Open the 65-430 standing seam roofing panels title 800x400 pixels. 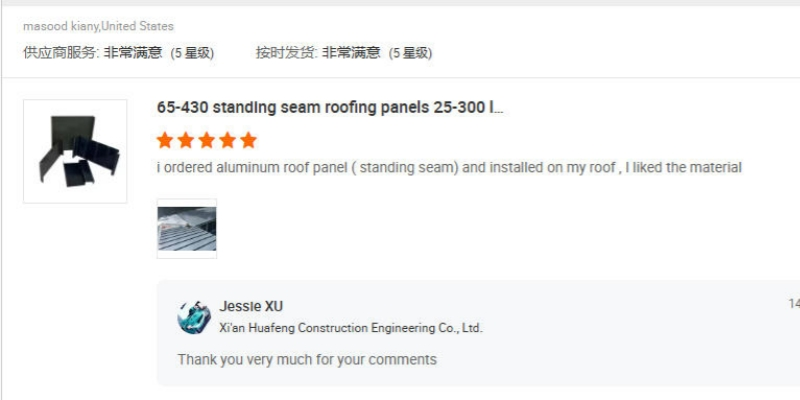[330, 108]
